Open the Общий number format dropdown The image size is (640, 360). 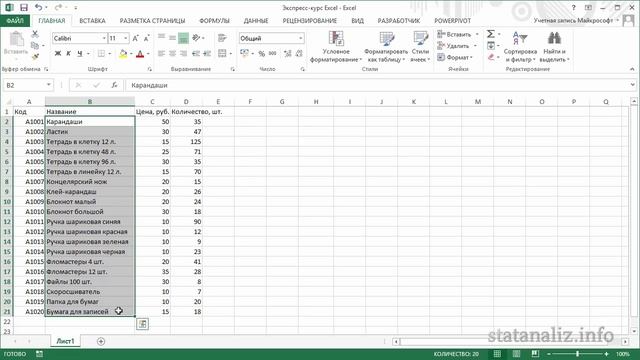[301, 38]
